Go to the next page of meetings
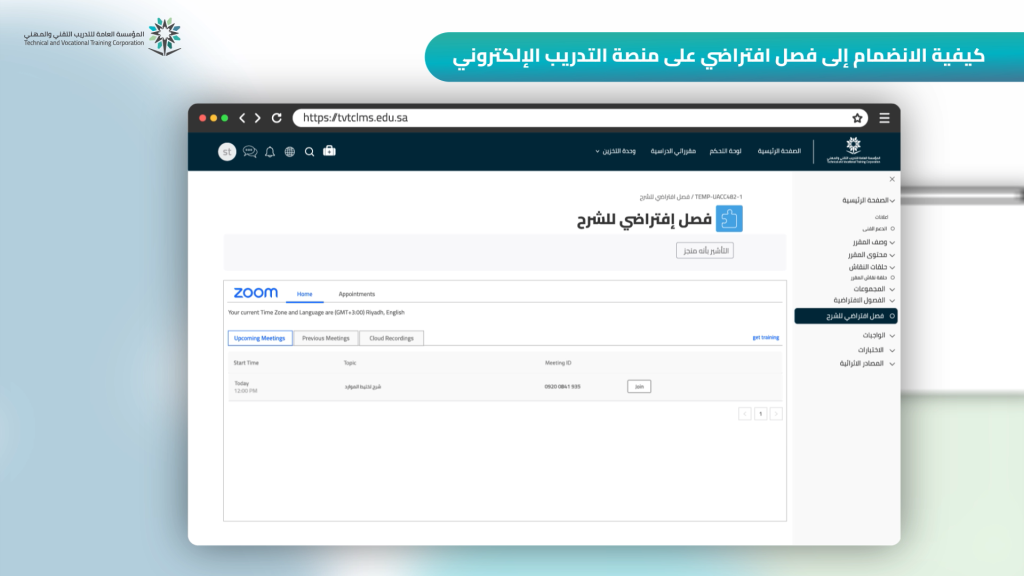Image resolution: width=1024 pixels, height=576 pixels. click(776, 413)
